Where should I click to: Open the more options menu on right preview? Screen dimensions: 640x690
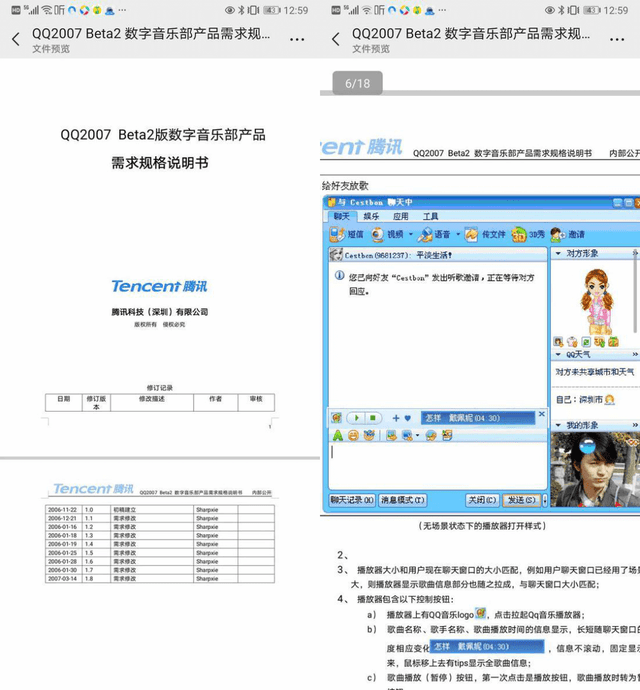tap(617, 40)
